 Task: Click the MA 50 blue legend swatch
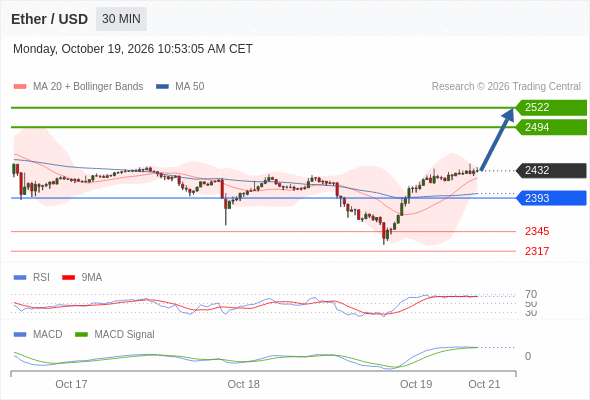pos(162,87)
